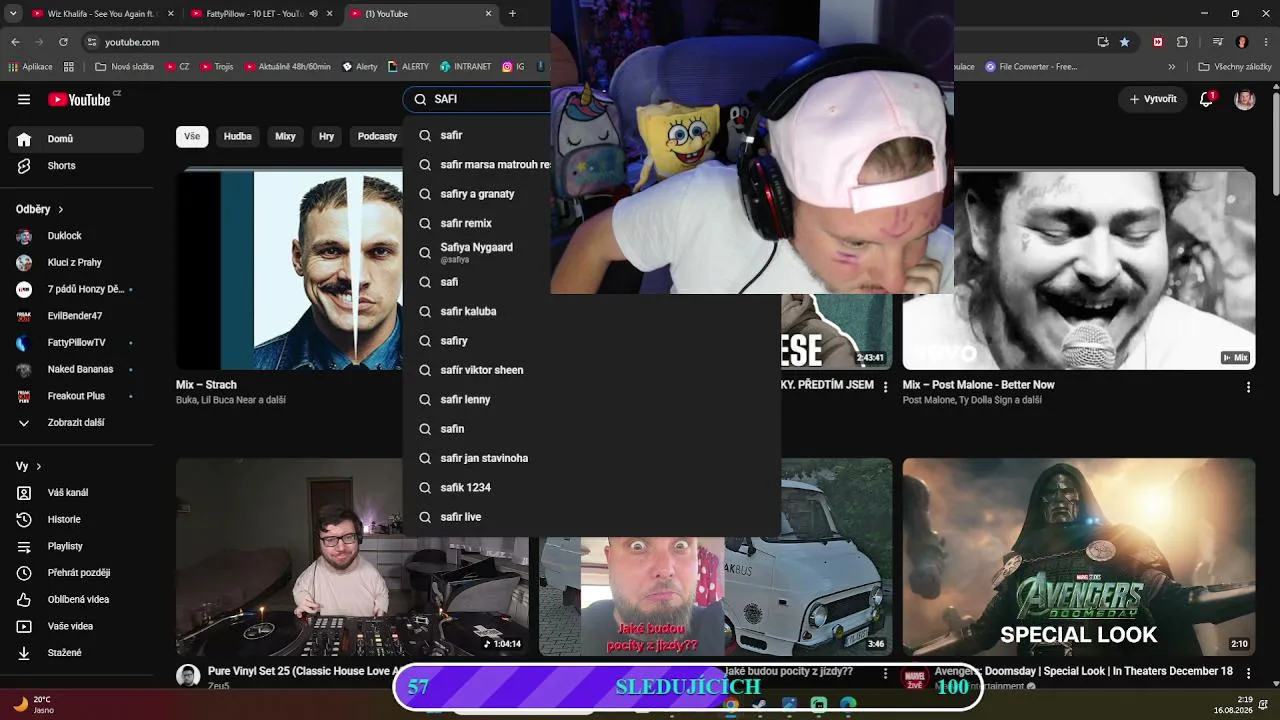Select the "safir jan stavinoha" suggestion
The width and height of the screenshot is (1280, 720).
coord(592,458)
